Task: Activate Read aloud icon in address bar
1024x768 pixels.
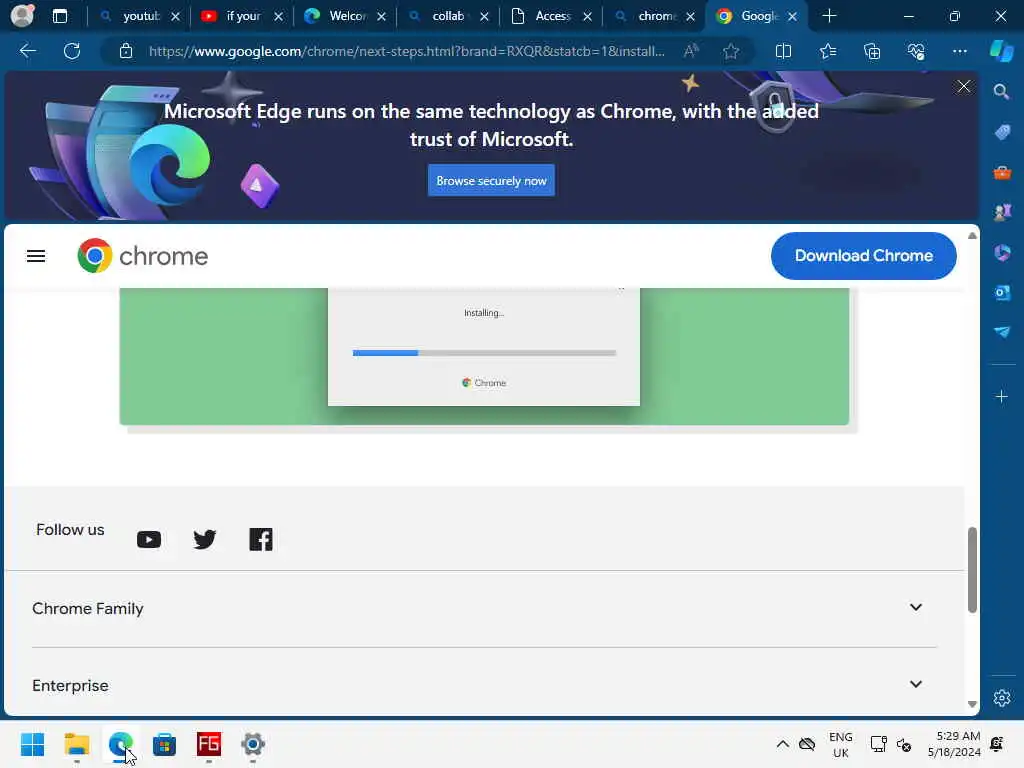Action: 691,51
